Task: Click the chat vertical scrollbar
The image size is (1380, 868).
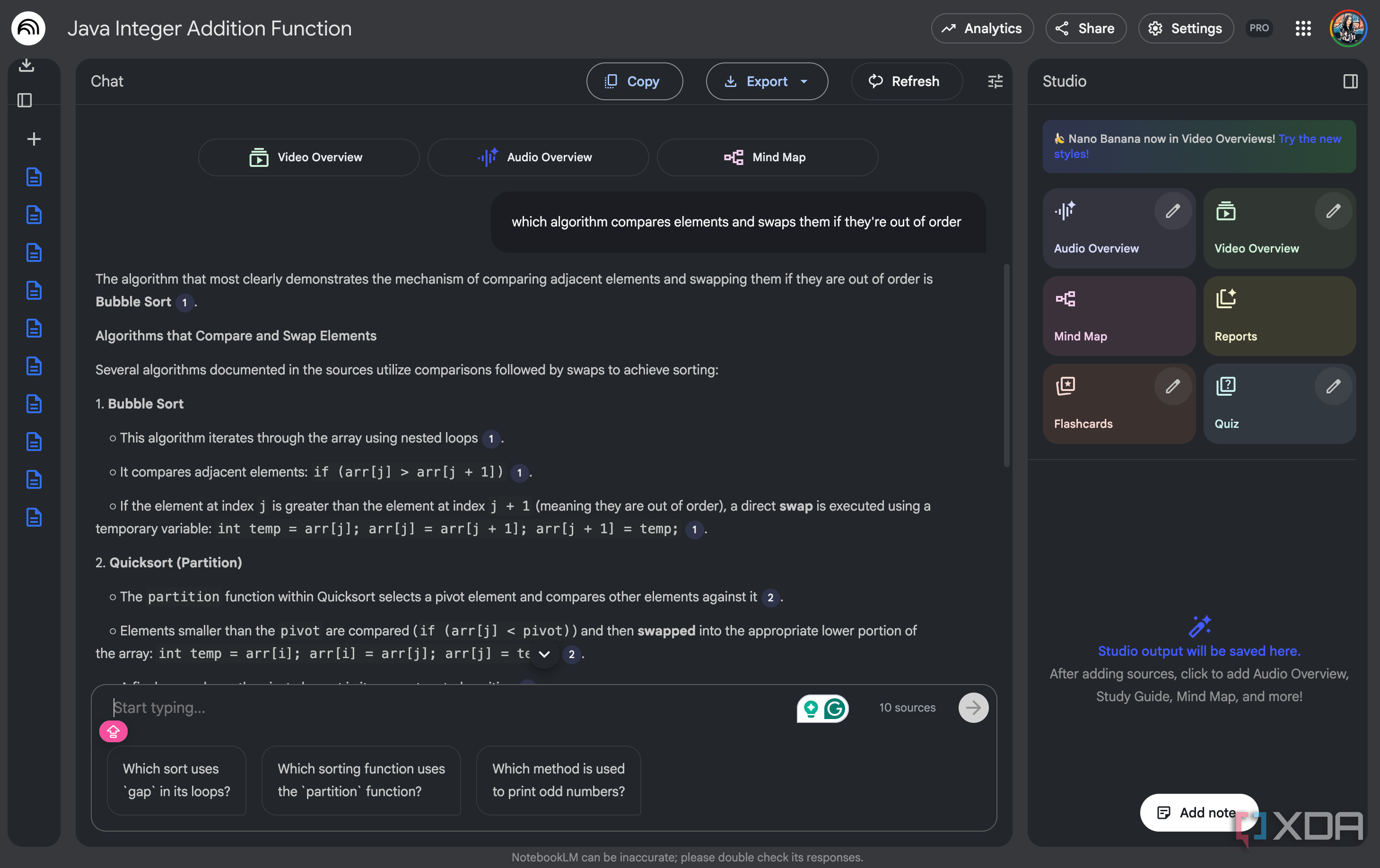Action: (1006, 365)
